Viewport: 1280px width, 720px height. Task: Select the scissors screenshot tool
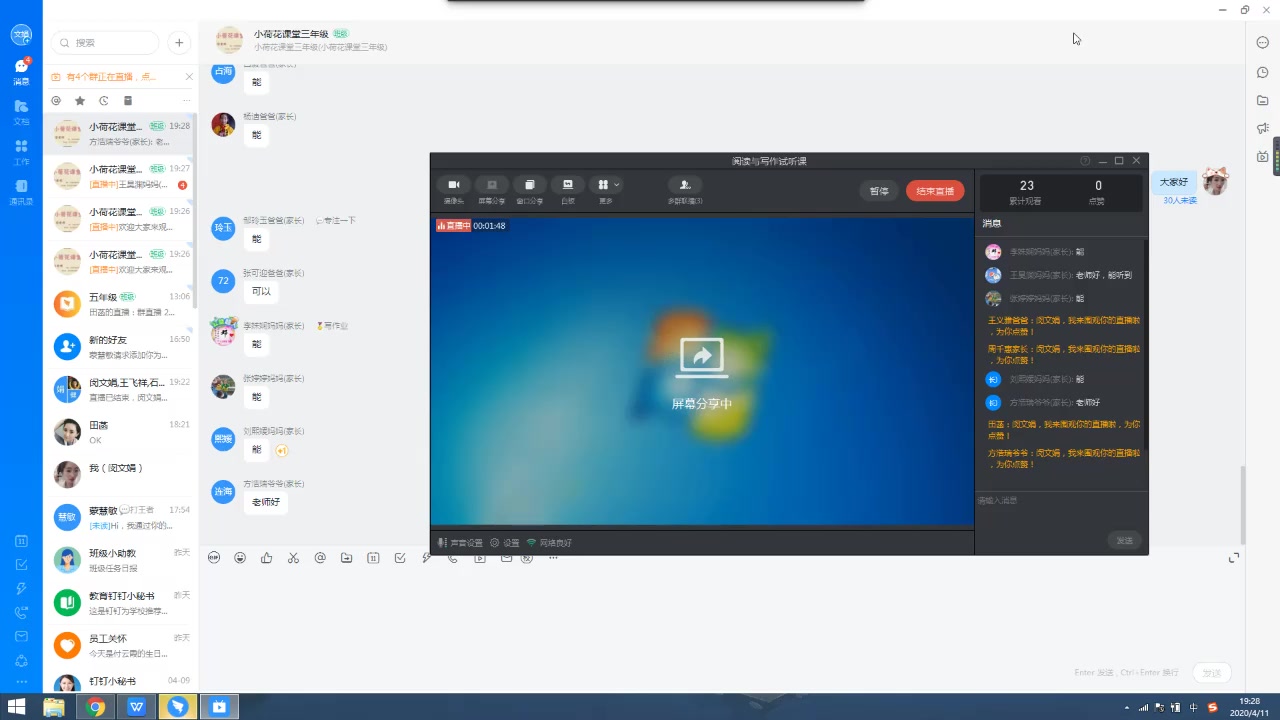pyautogui.click(x=293, y=558)
